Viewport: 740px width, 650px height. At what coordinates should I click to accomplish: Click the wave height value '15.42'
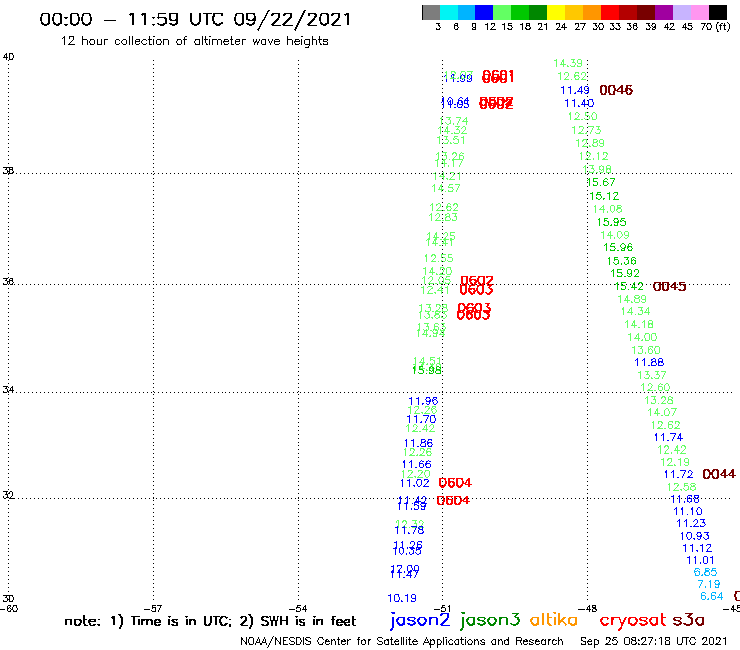coord(629,287)
